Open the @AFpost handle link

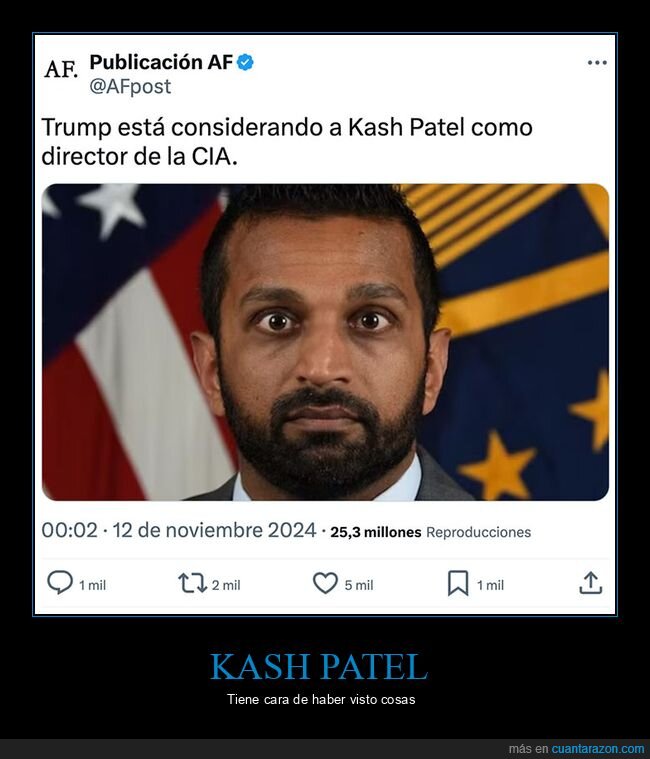[130, 87]
